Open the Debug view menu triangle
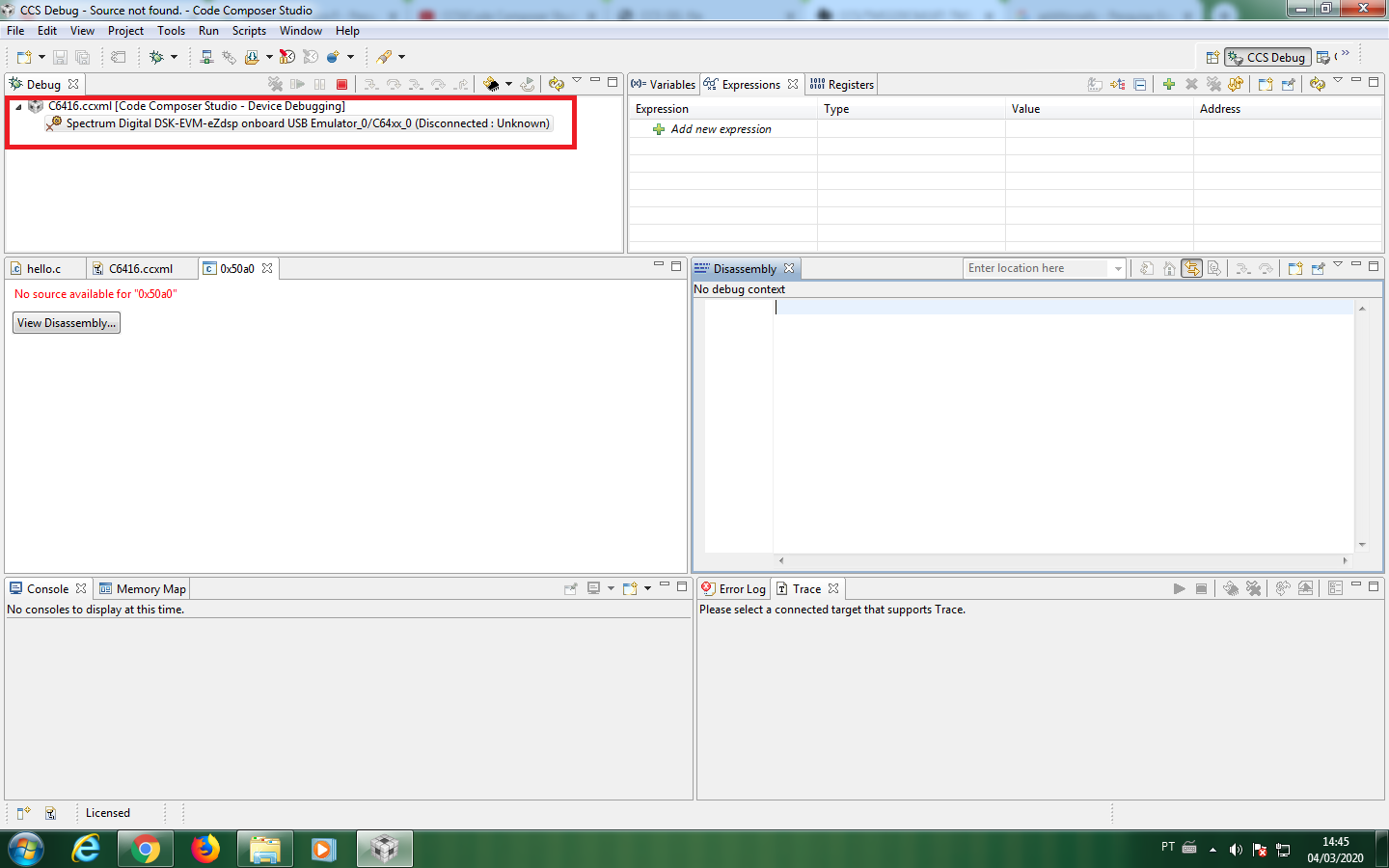The width and height of the screenshot is (1389, 868). point(577,80)
